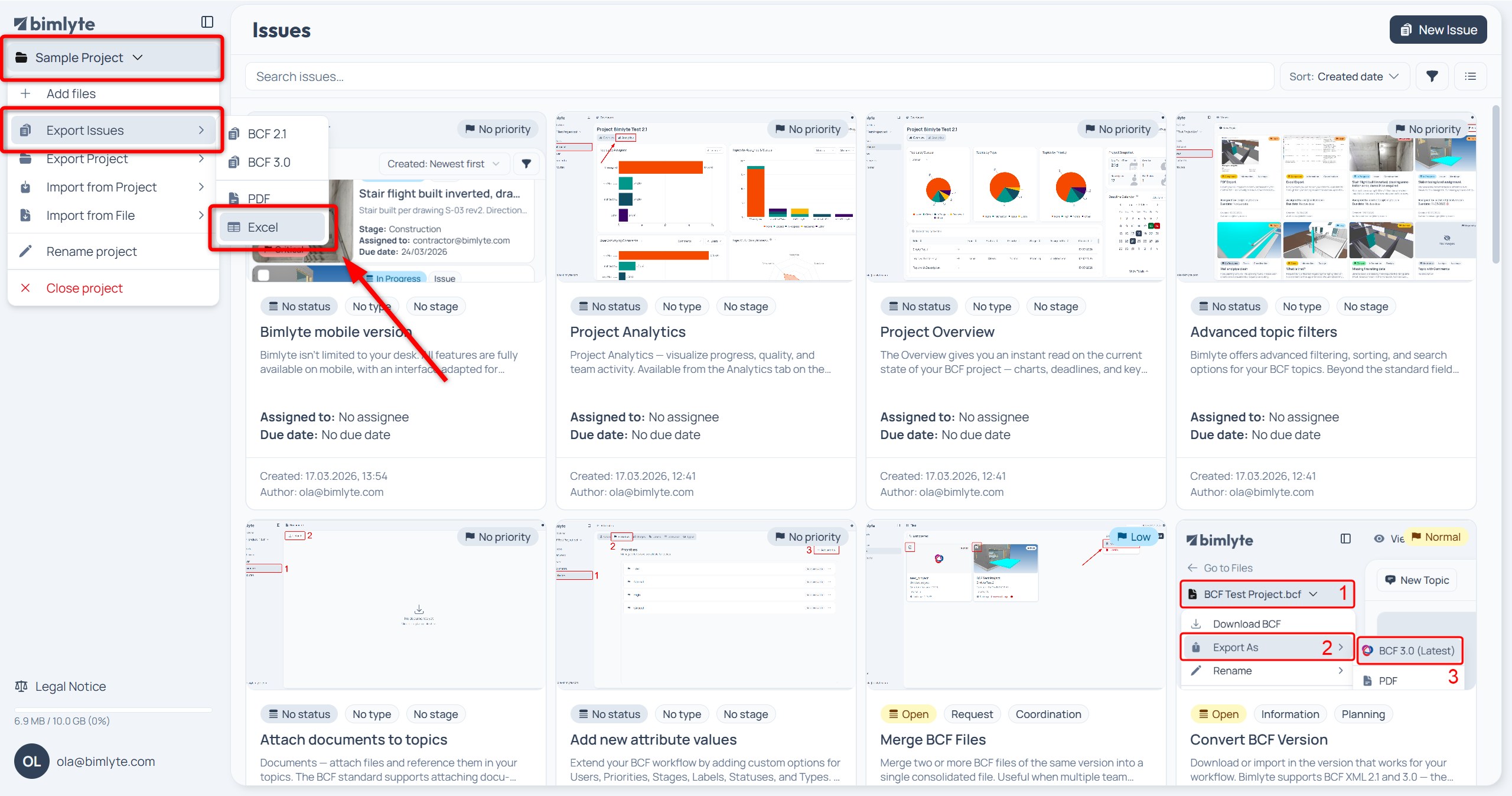1512x796 pixels.
Task: Open the Project Analytics issue title
Action: 628,332
